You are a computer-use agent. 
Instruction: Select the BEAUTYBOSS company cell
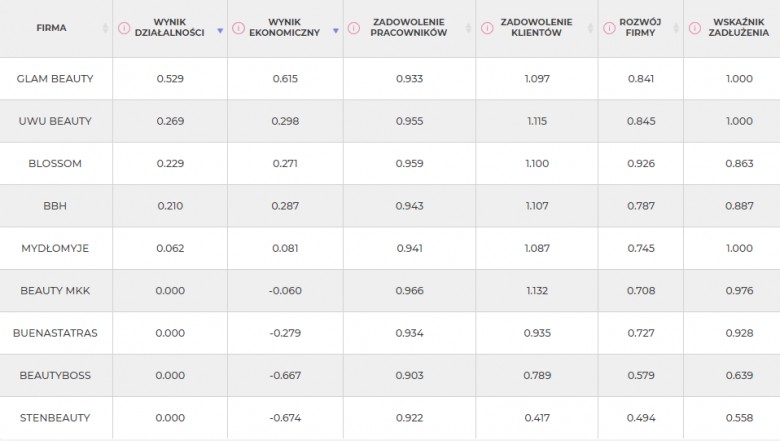click(55, 375)
